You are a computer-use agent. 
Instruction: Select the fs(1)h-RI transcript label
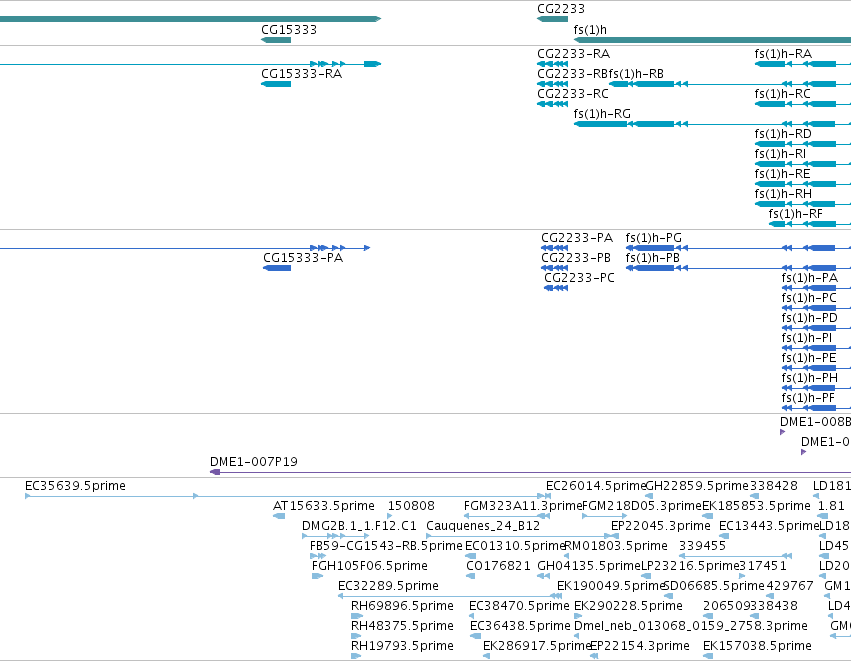(x=780, y=154)
